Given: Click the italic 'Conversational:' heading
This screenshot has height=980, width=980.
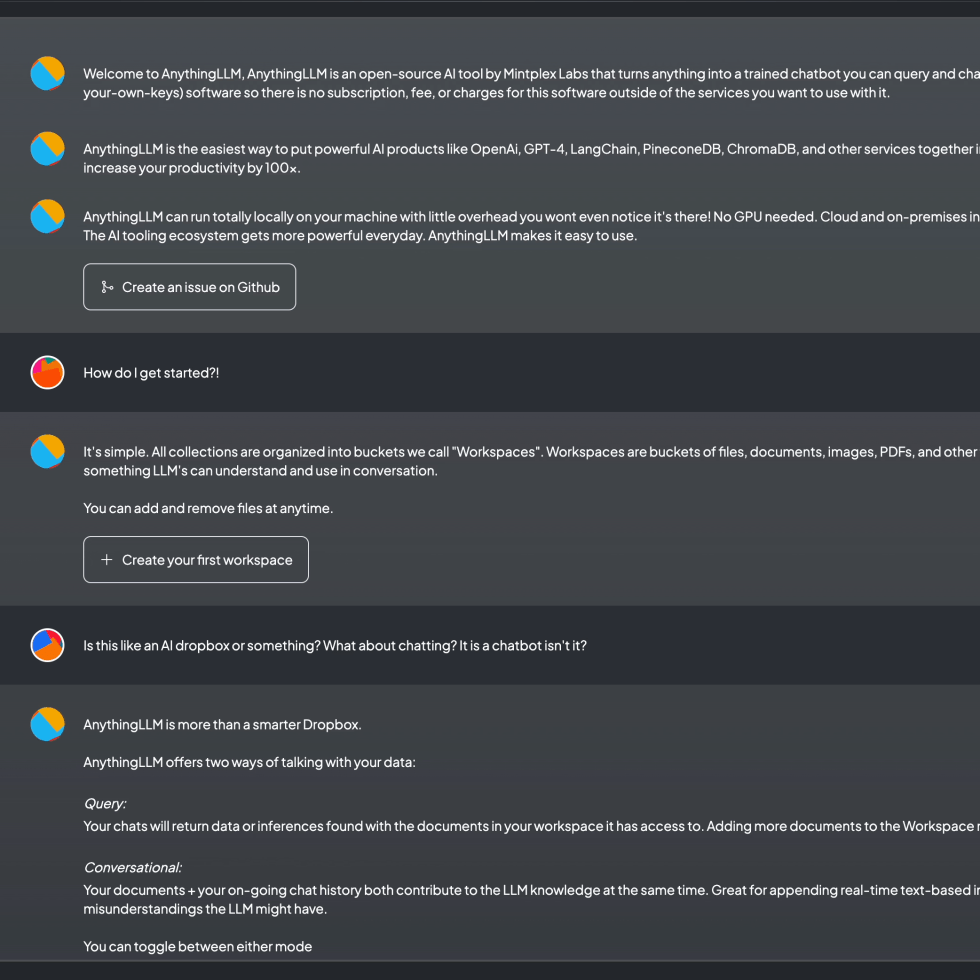Looking at the screenshot, I should click(132, 868).
